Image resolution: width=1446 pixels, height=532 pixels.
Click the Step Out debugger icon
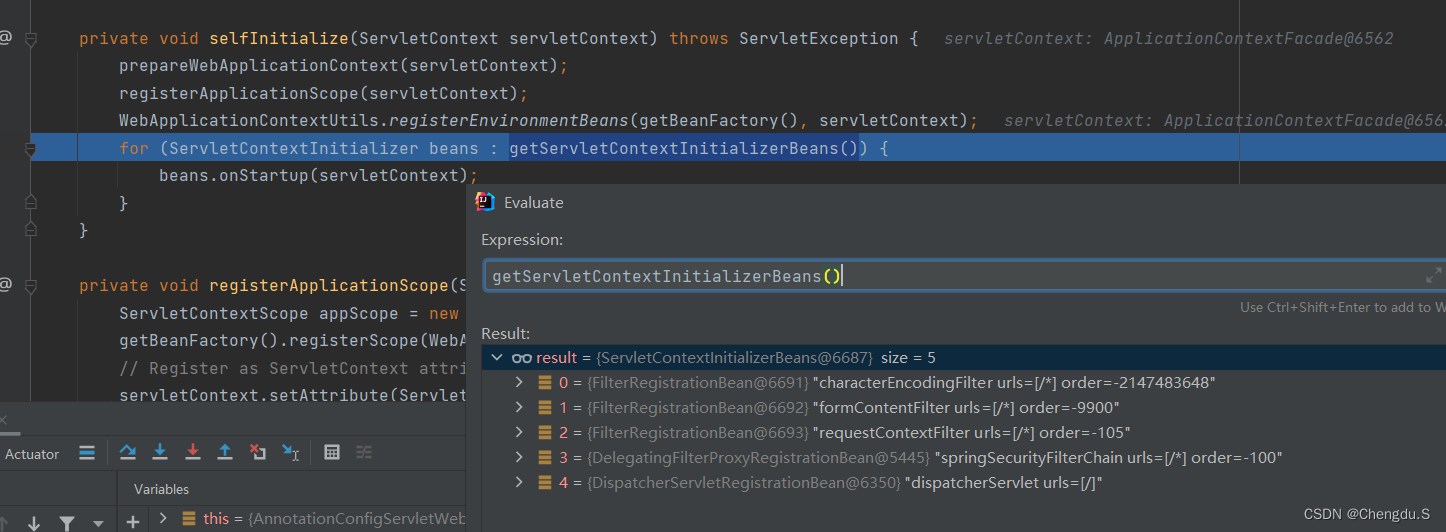225,453
